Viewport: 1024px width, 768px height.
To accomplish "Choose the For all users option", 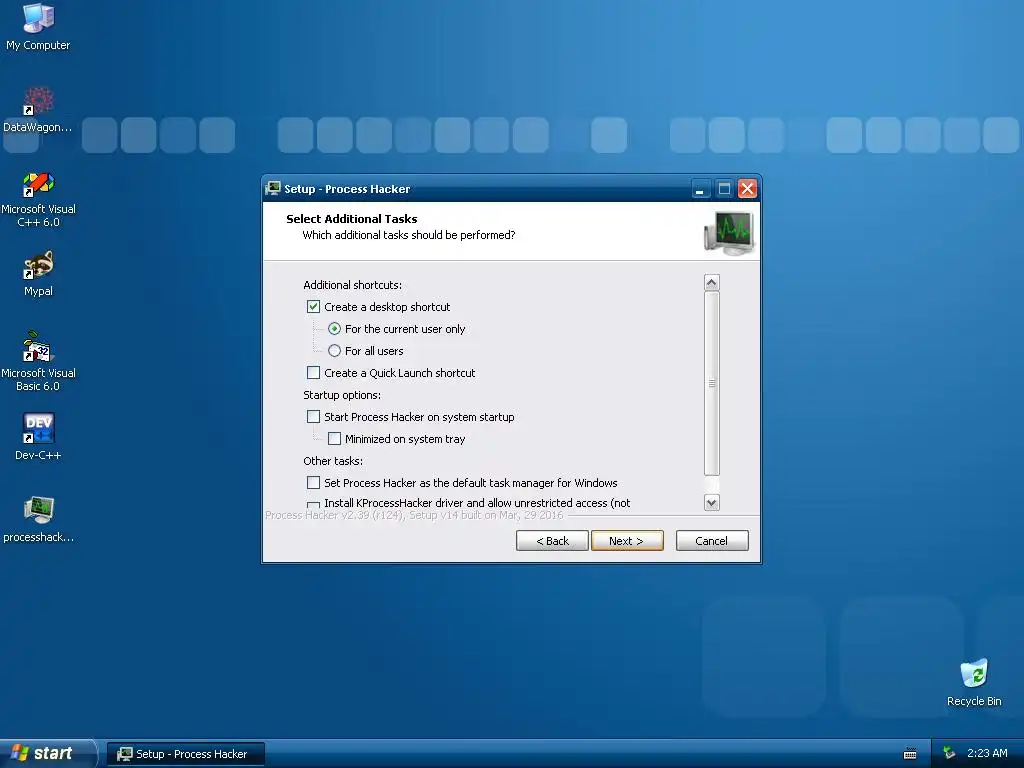I will 334,351.
